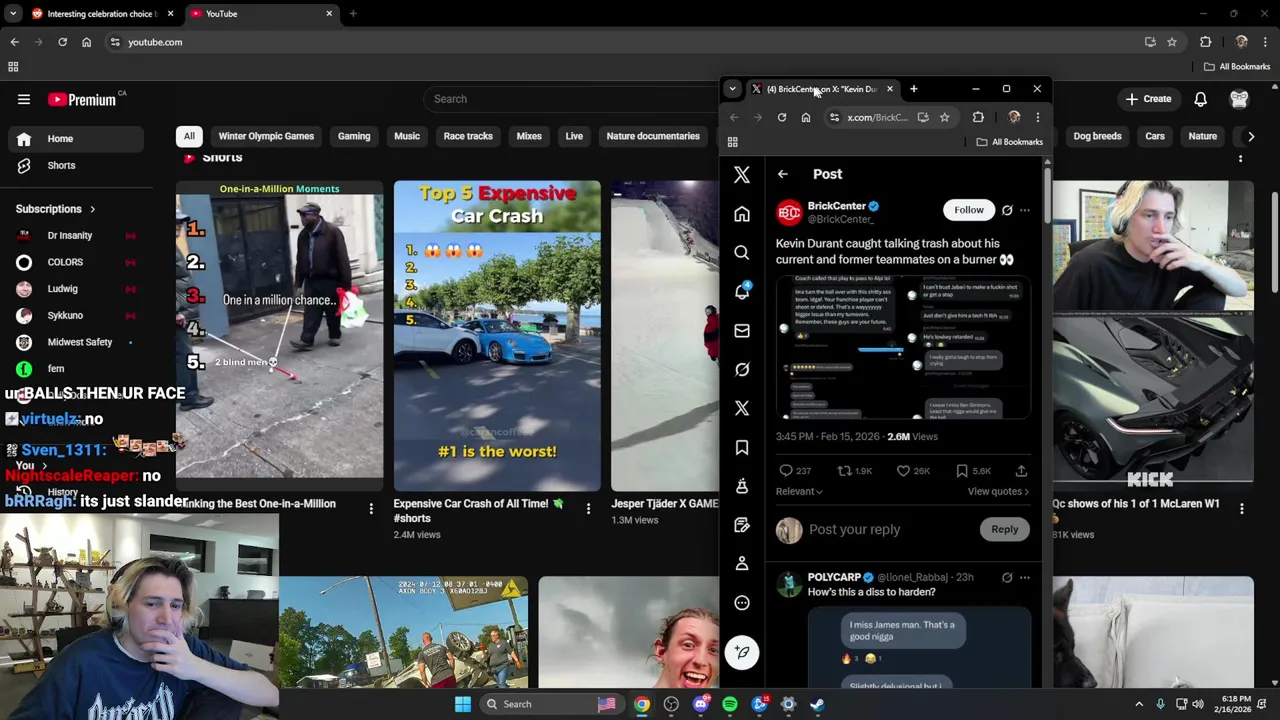Viewport: 1280px width, 720px height.
Task: Show more filter chips arrow
Action: click(1251, 136)
